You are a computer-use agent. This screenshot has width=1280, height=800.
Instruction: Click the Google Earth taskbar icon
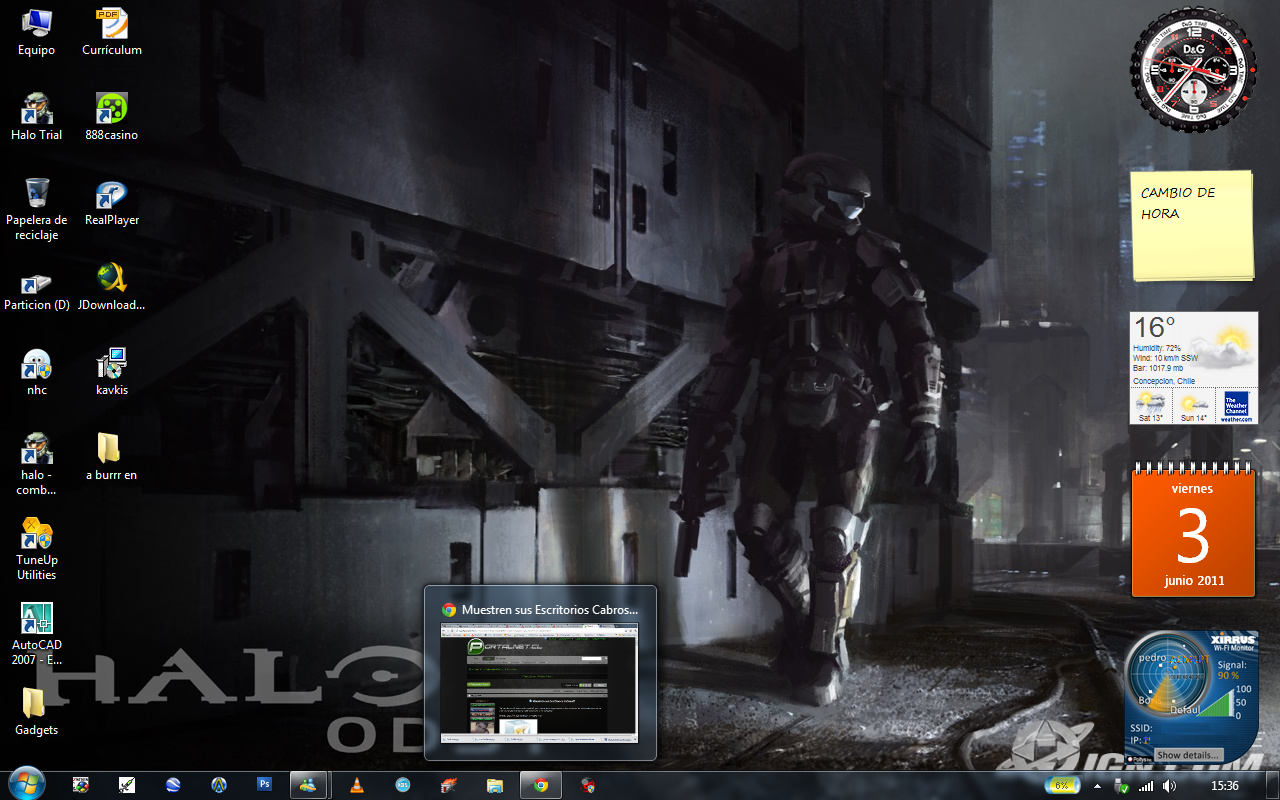click(173, 785)
